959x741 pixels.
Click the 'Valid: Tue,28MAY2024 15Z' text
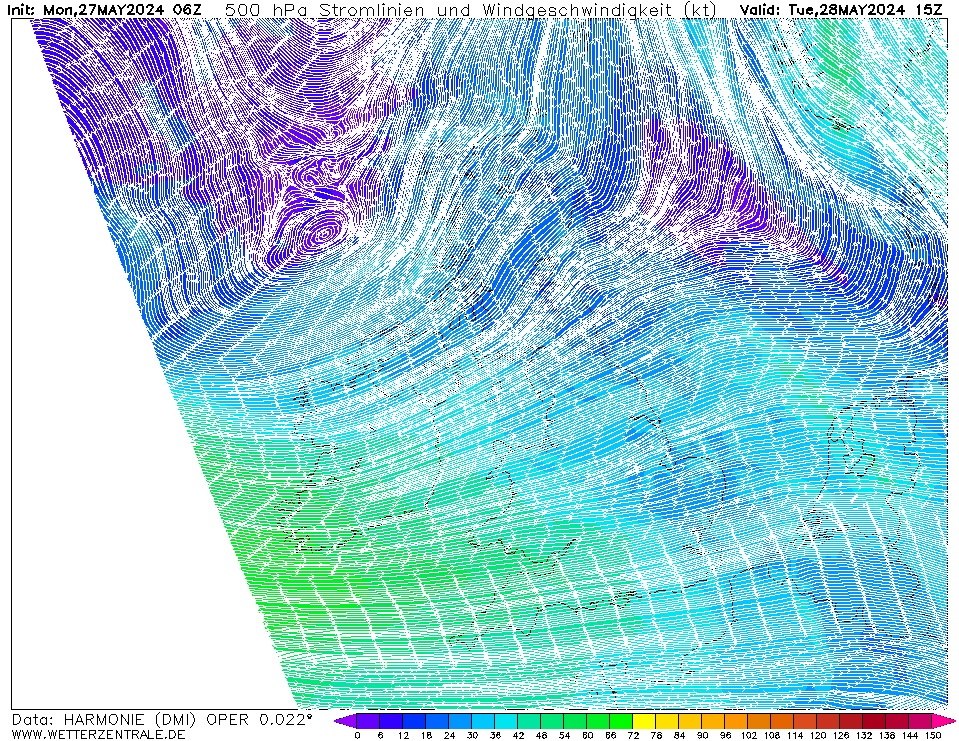click(x=842, y=10)
